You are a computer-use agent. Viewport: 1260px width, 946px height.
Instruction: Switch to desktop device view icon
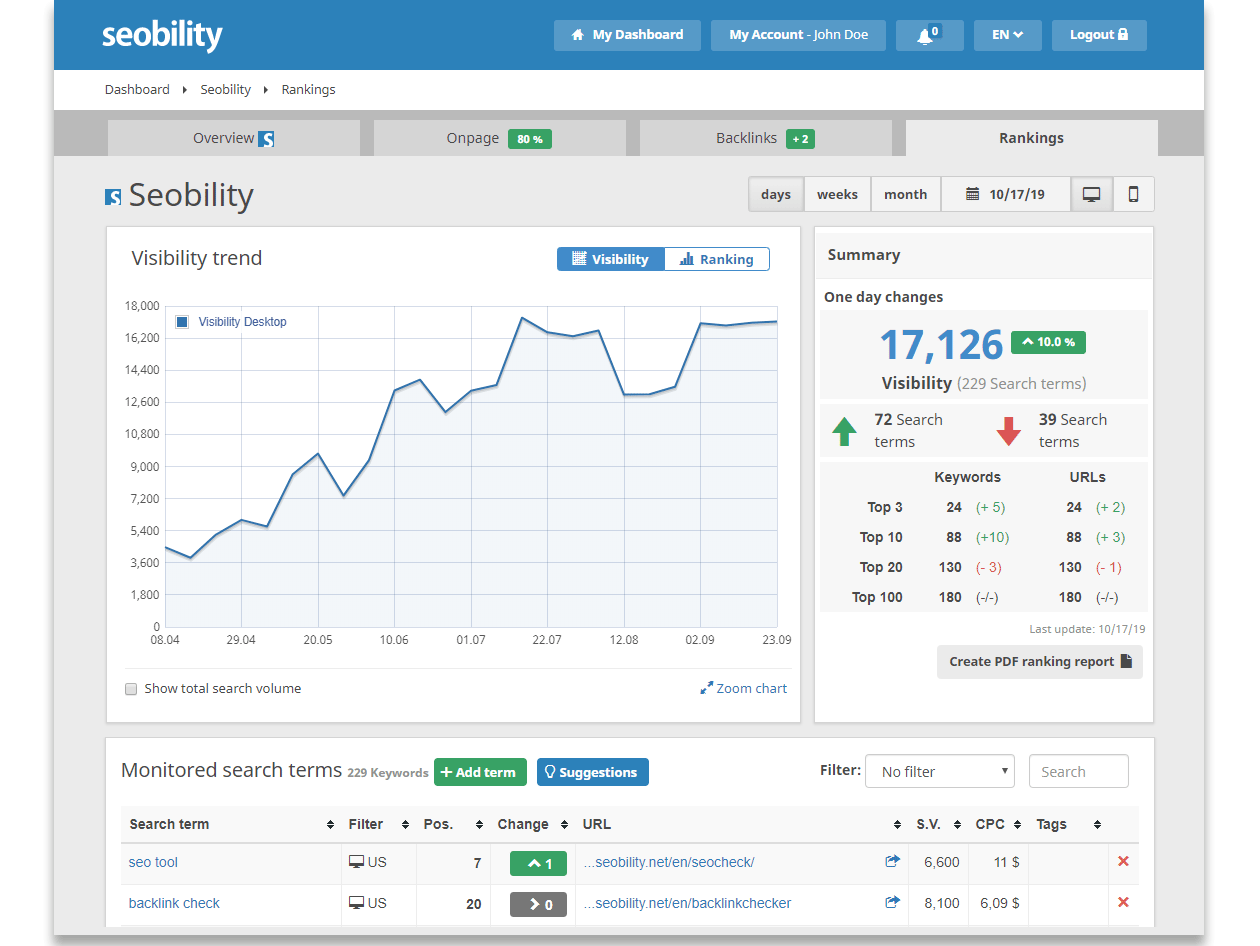pos(1091,194)
